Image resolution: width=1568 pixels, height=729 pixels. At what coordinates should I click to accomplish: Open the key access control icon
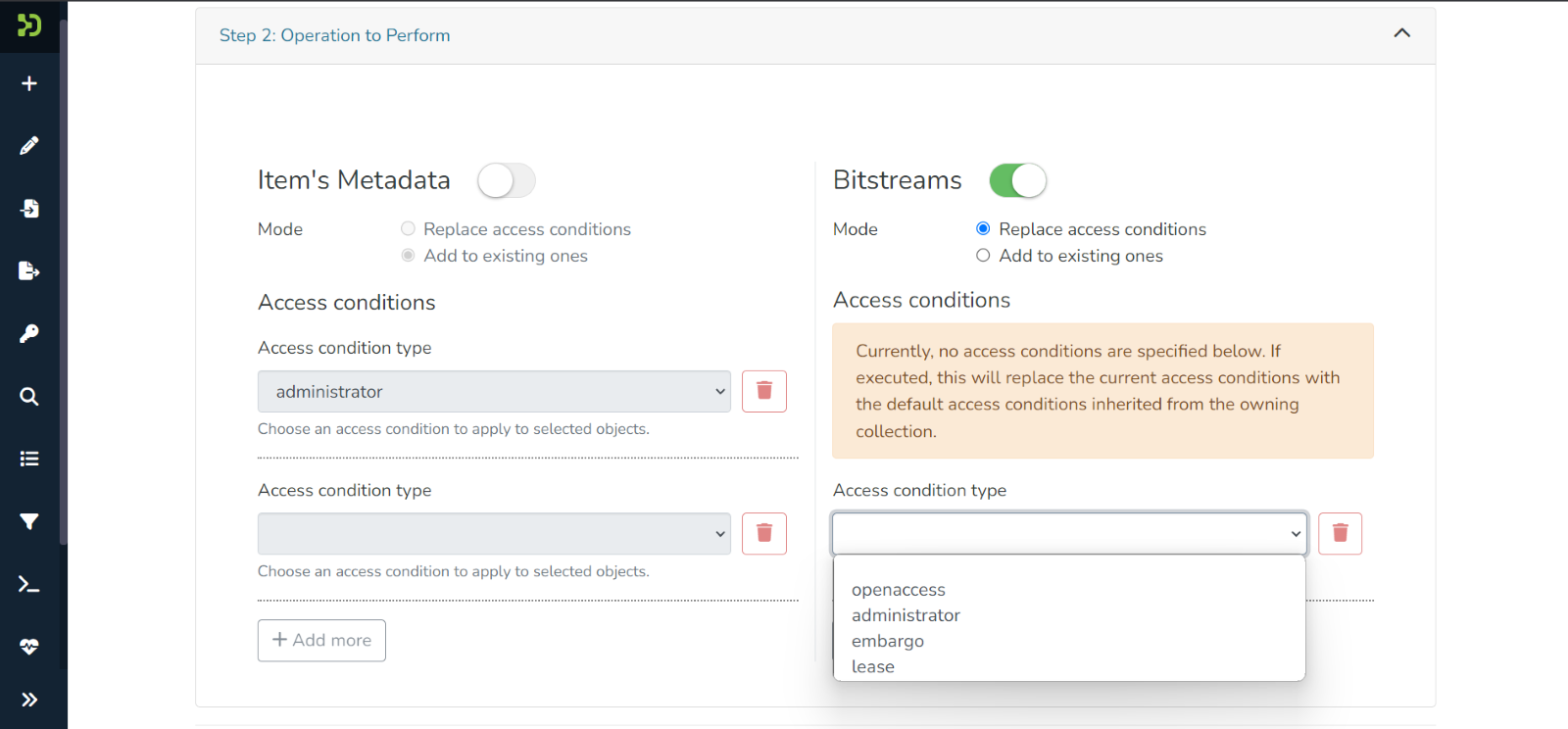(29, 334)
